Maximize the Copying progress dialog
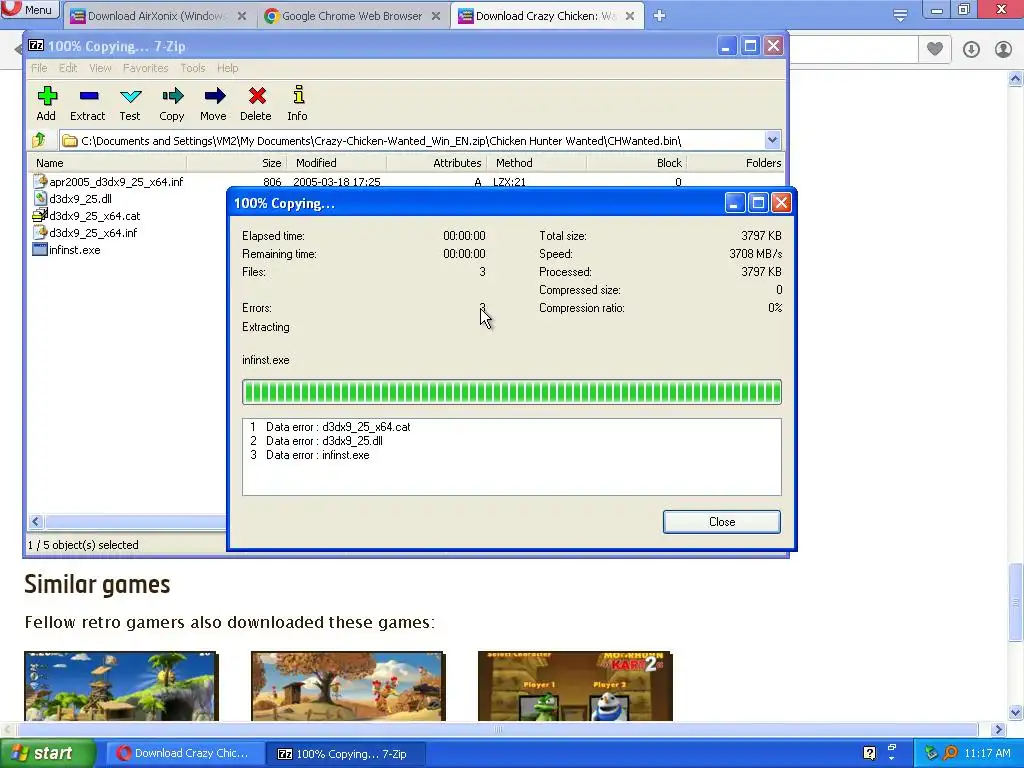This screenshot has height=768, width=1024. coord(758,202)
